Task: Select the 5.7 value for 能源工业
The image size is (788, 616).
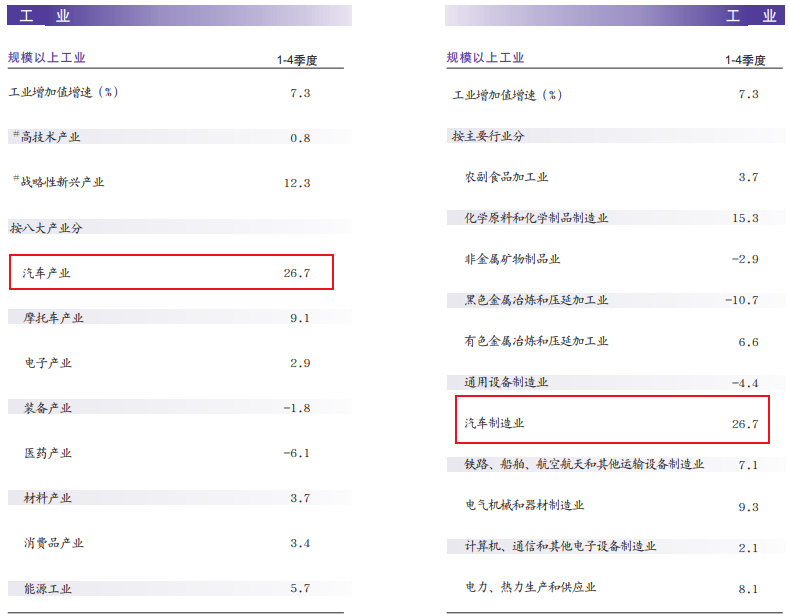Action: (x=300, y=588)
